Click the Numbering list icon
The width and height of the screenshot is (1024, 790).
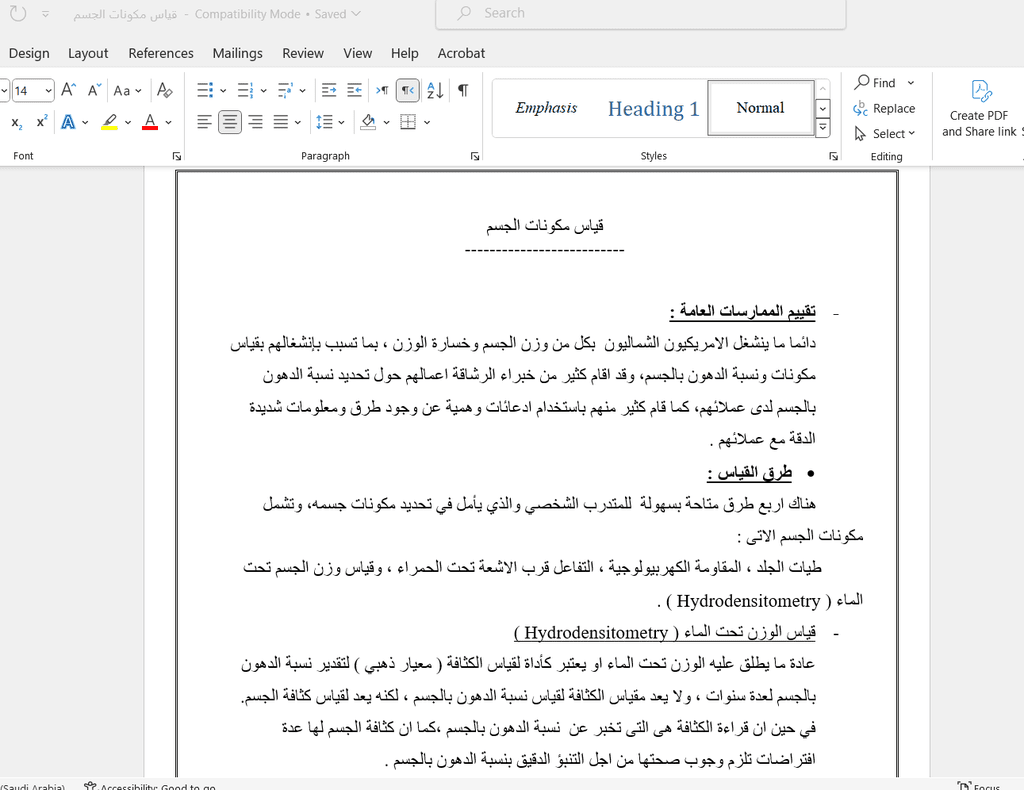tap(245, 90)
